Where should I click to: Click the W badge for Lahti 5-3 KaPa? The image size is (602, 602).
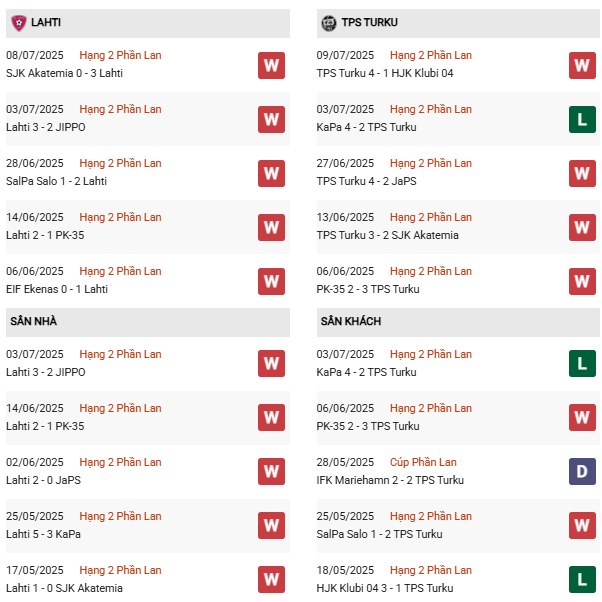(x=271, y=526)
